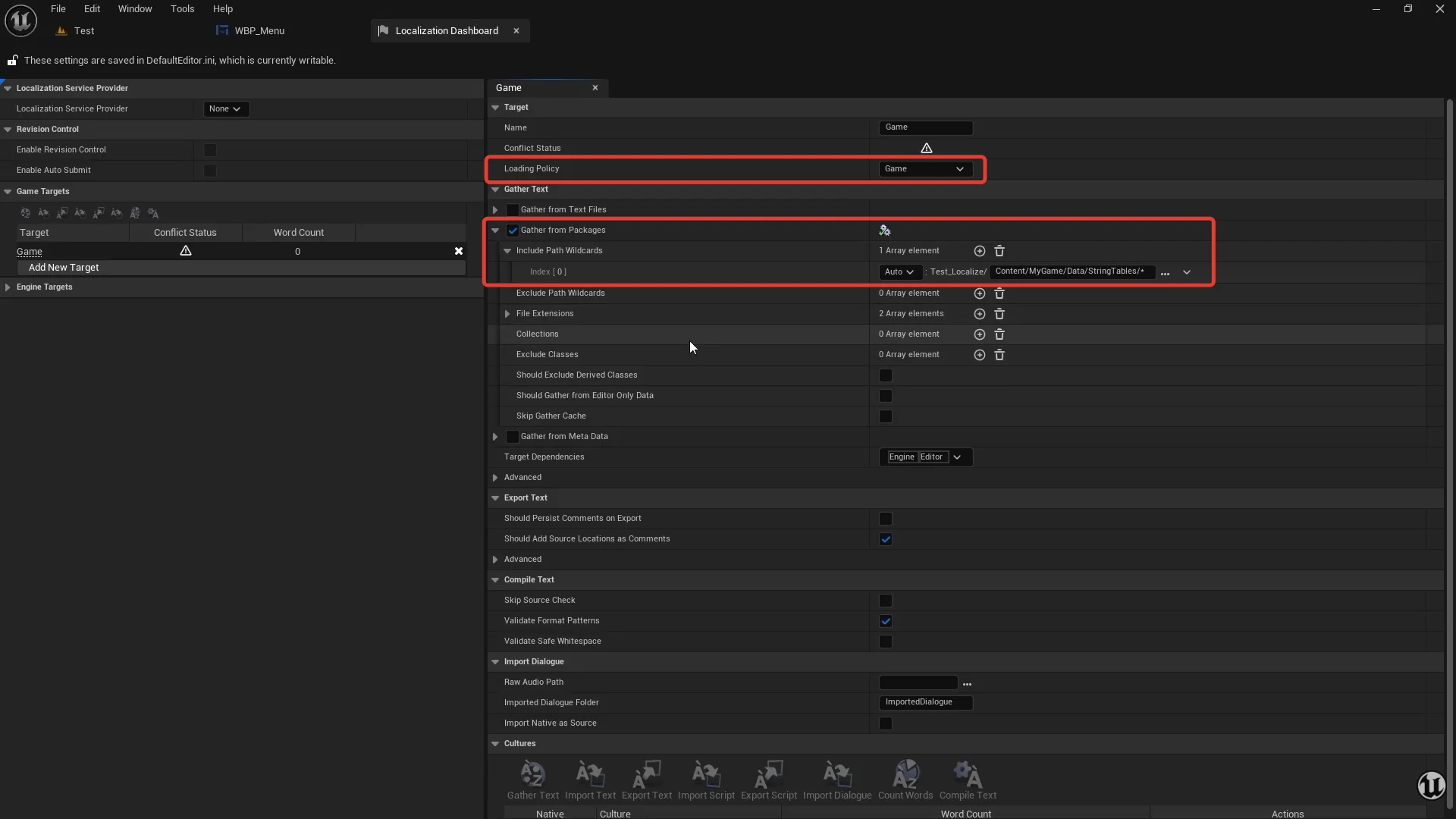Open the File menu

(58, 9)
